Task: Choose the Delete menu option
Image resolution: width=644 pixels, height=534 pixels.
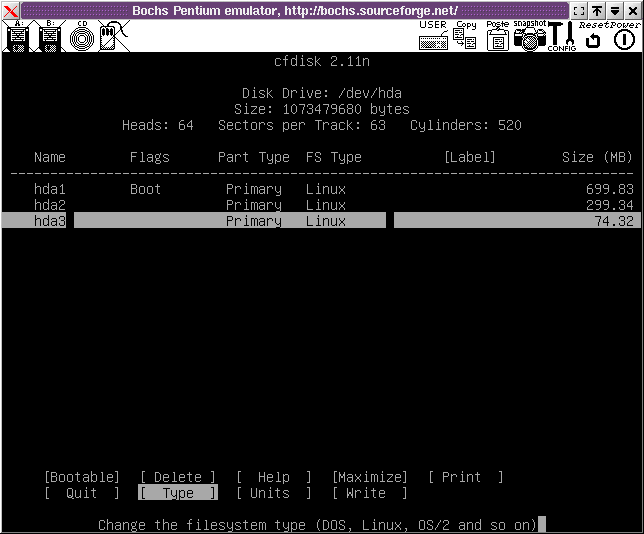Action: click(x=178, y=477)
